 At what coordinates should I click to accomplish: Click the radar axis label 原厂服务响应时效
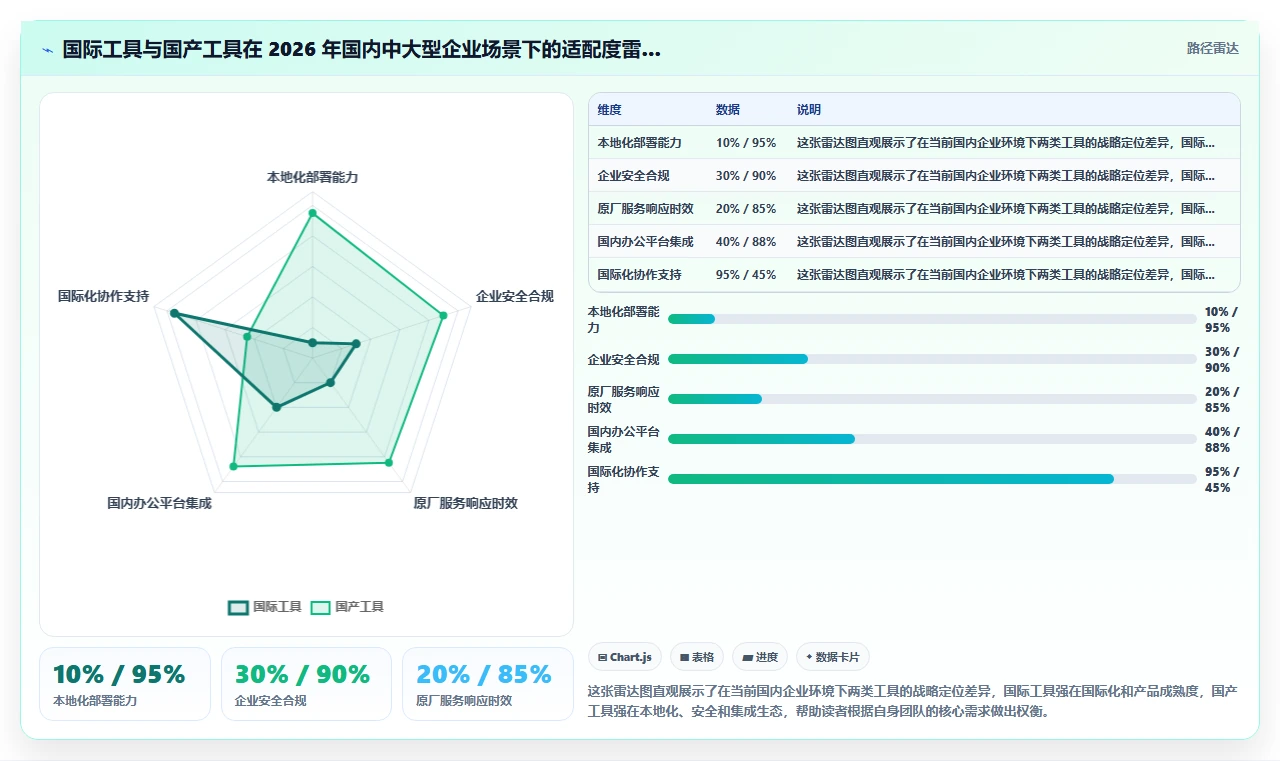tap(466, 503)
